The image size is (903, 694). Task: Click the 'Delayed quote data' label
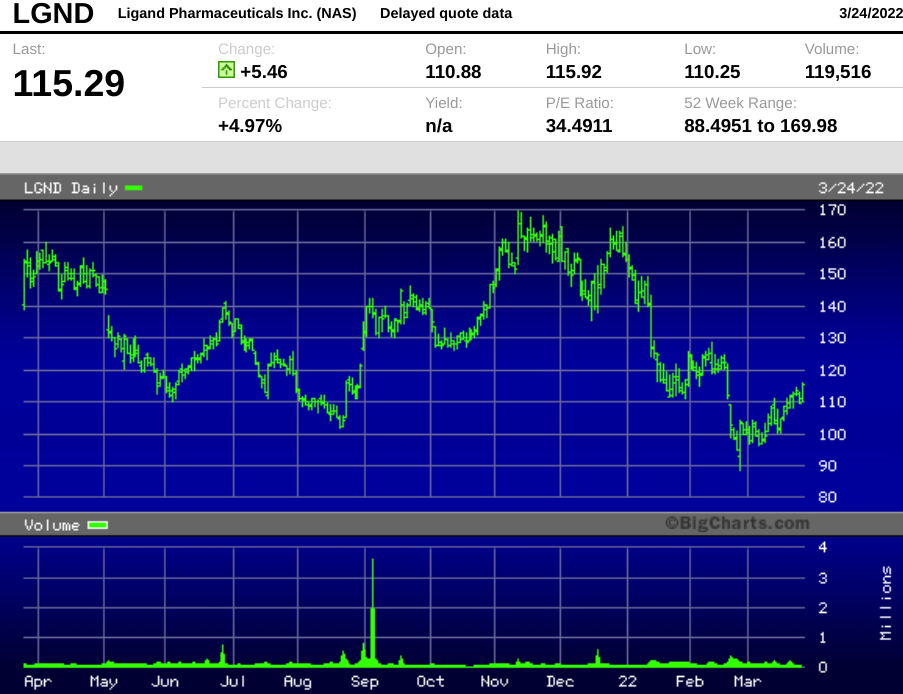click(x=446, y=13)
